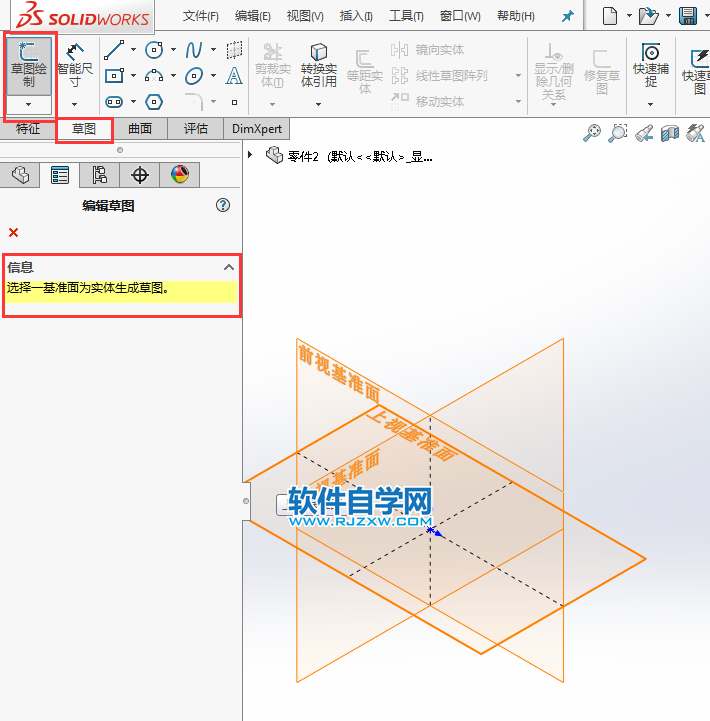This screenshot has width=710, height=721.
Task: Select the Line sketch tool
Action: coord(114,50)
